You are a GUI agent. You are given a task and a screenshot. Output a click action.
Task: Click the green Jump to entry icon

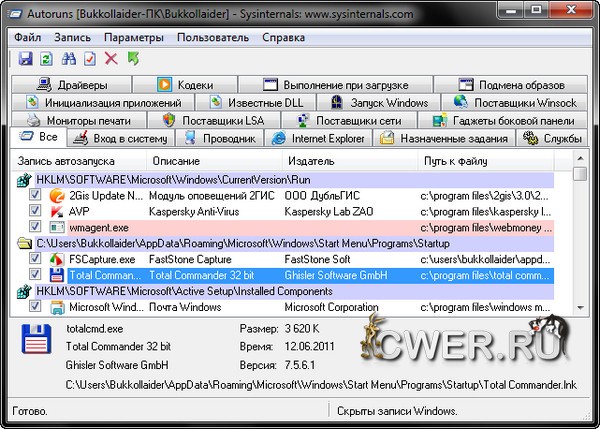click(x=133, y=59)
